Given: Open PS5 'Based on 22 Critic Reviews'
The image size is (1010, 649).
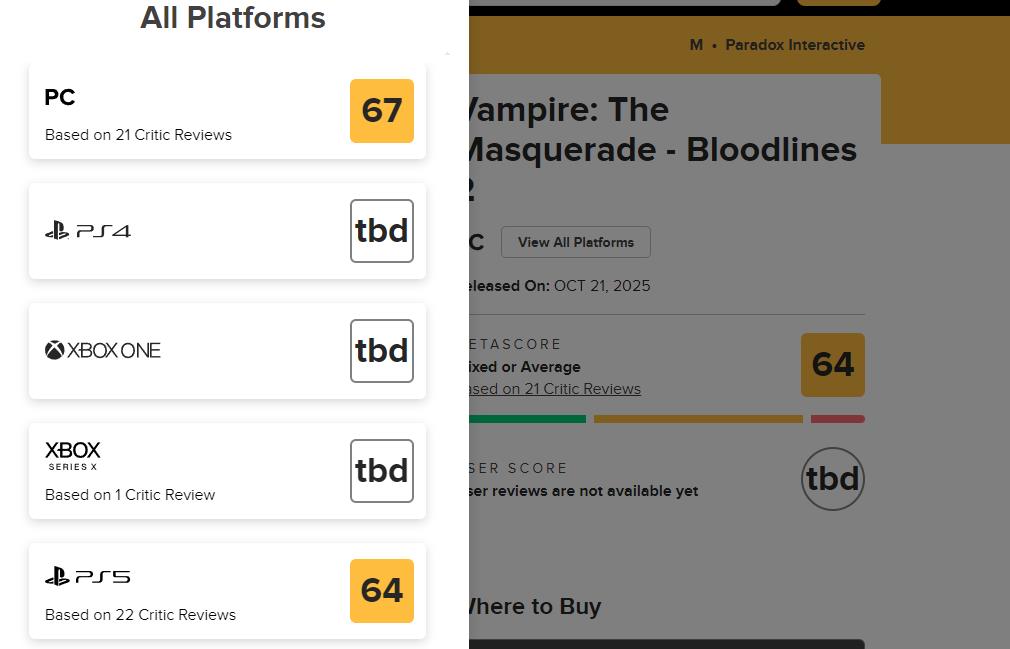Looking at the screenshot, I should coord(140,615).
